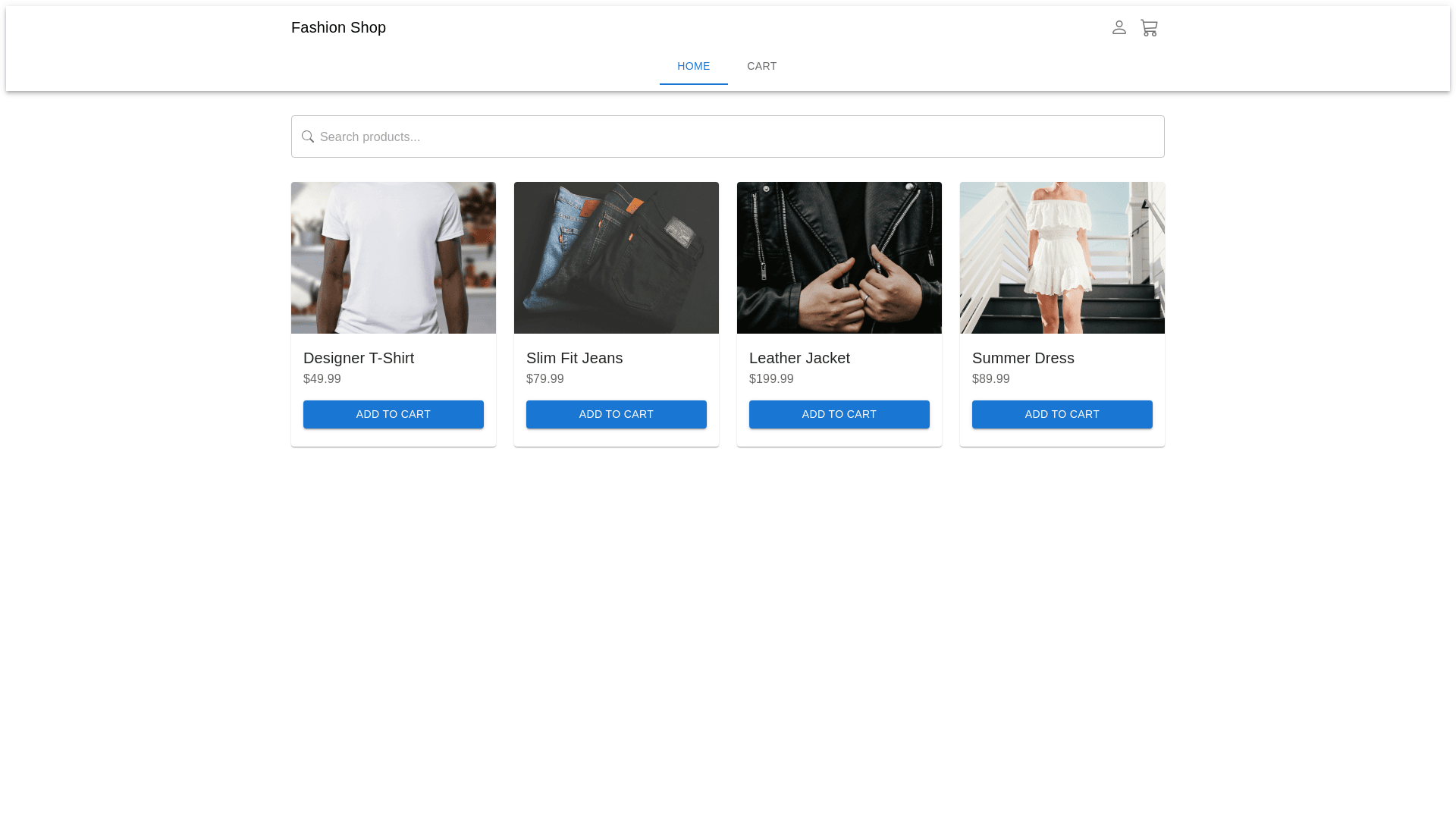The width and height of the screenshot is (1456, 819).
Task: Switch to the Cart tab
Action: coord(761,66)
